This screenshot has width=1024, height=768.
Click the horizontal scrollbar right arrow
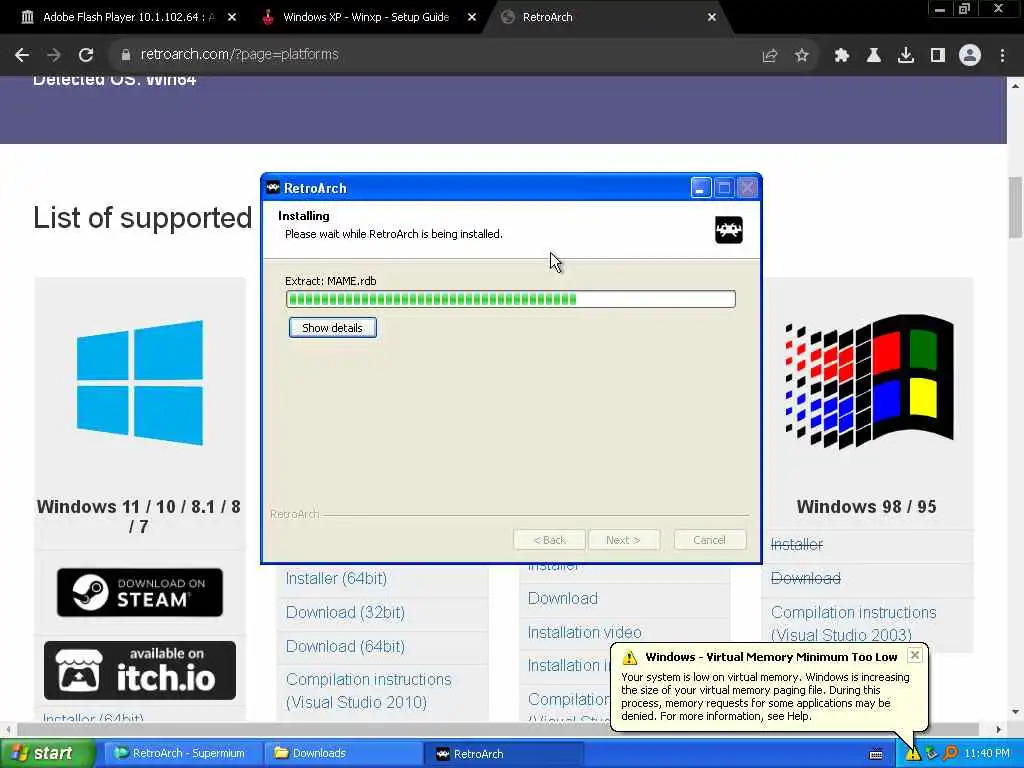998,729
